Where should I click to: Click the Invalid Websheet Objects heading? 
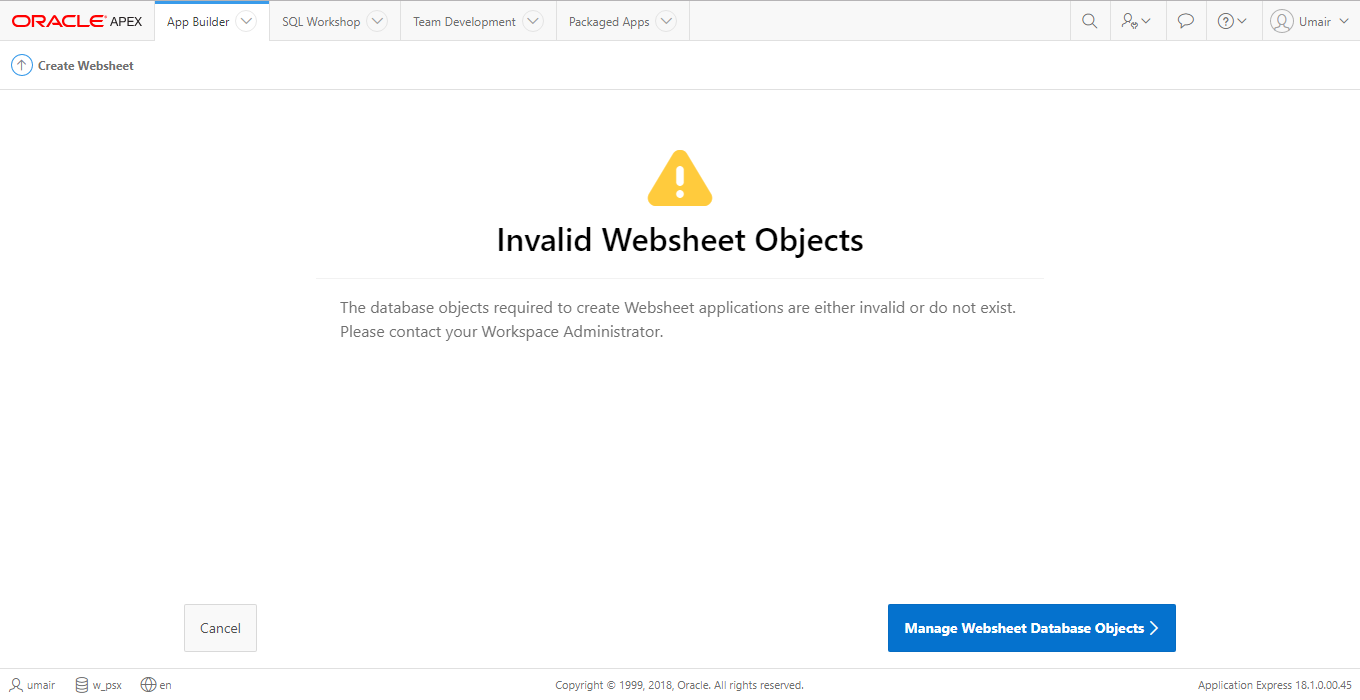click(x=680, y=240)
